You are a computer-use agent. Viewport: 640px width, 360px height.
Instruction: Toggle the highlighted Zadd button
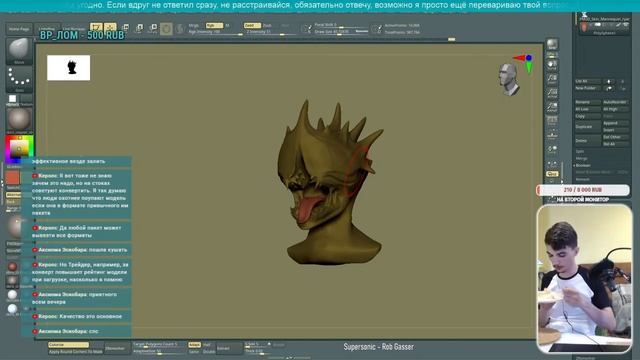251,25
